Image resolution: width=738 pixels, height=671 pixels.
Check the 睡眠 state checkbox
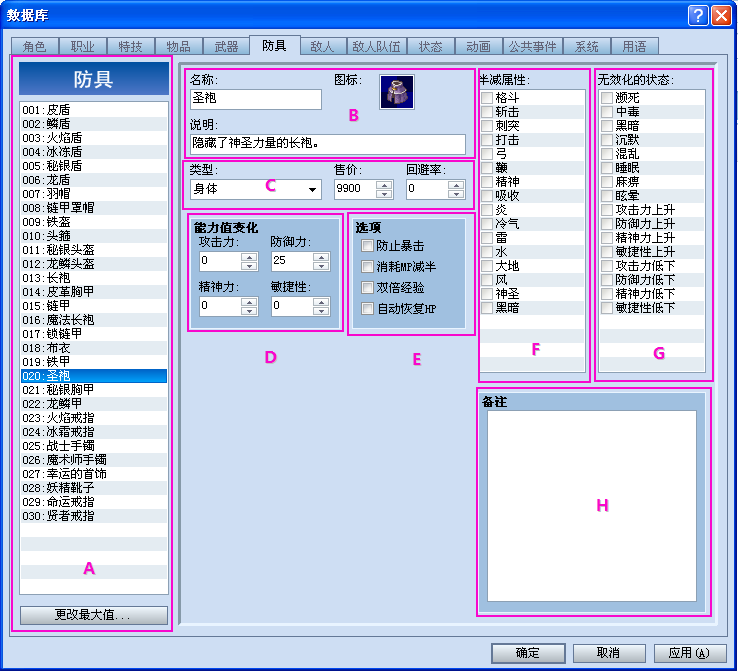pyautogui.click(x=607, y=168)
